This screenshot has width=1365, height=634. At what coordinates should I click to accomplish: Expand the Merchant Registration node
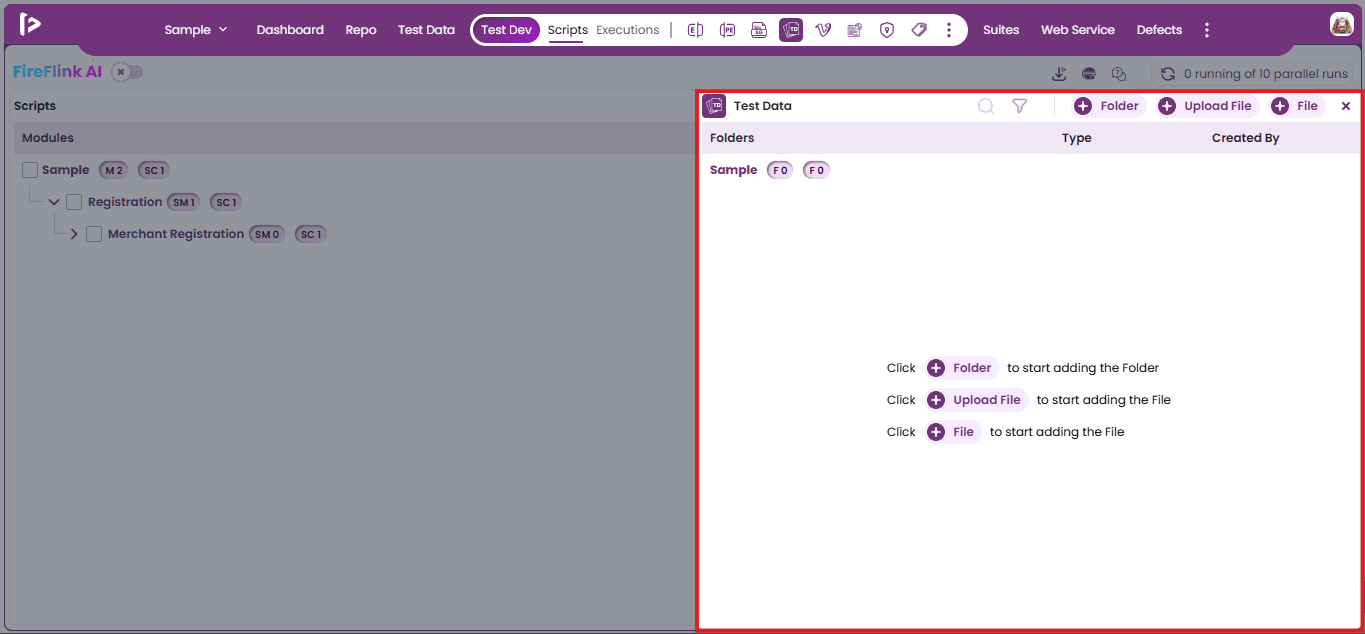click(x=74, y=234)
